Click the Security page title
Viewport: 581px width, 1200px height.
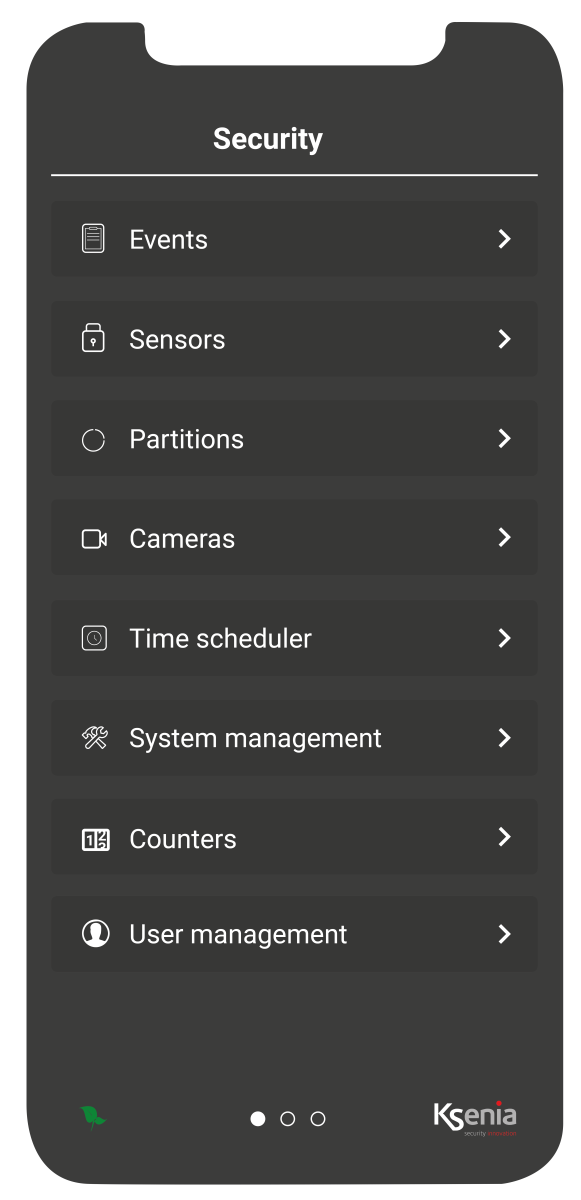(268, 139)
